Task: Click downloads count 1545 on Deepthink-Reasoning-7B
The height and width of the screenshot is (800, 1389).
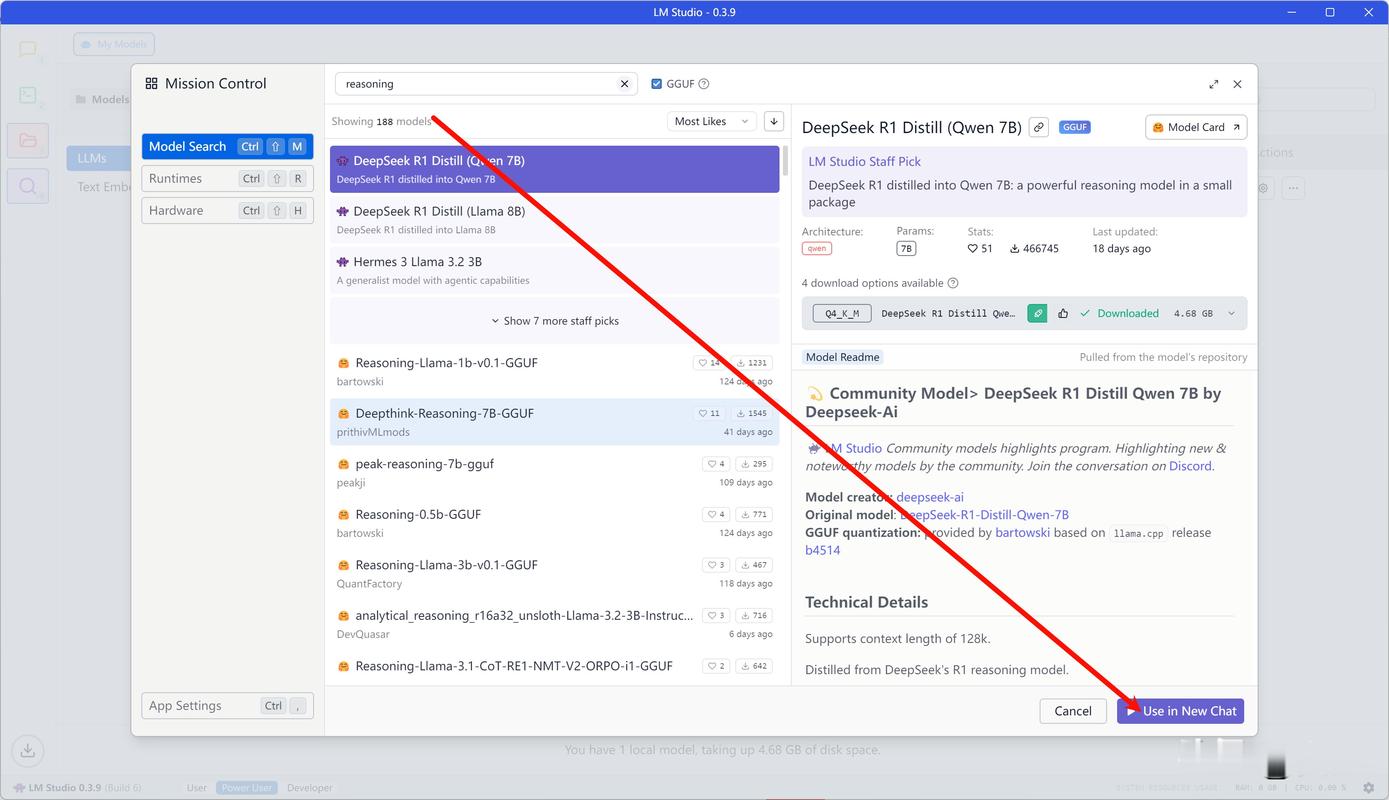Action: (751, 413)
